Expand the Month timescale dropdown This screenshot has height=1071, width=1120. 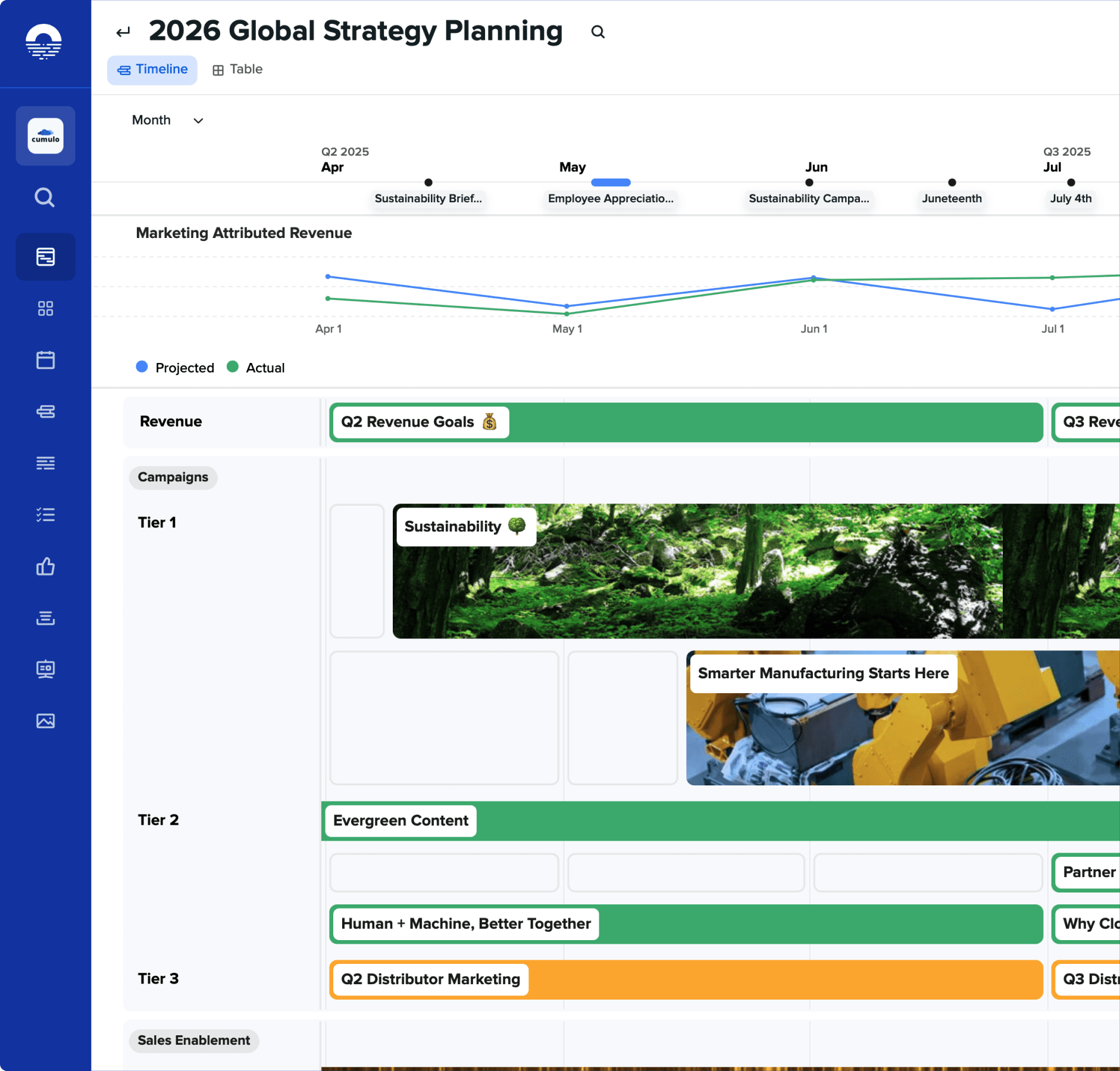(x=167, y=120)
